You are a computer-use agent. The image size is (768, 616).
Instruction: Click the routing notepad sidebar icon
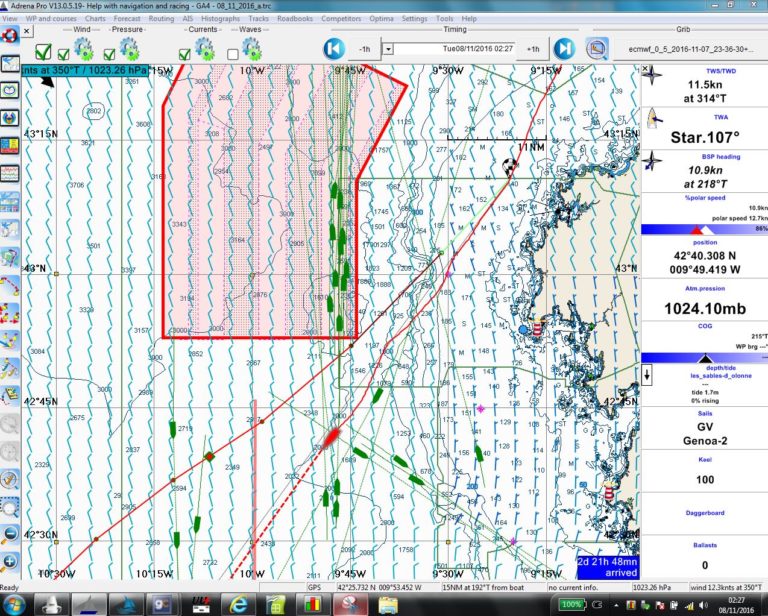pyautogui.click(x=10, y=395)
